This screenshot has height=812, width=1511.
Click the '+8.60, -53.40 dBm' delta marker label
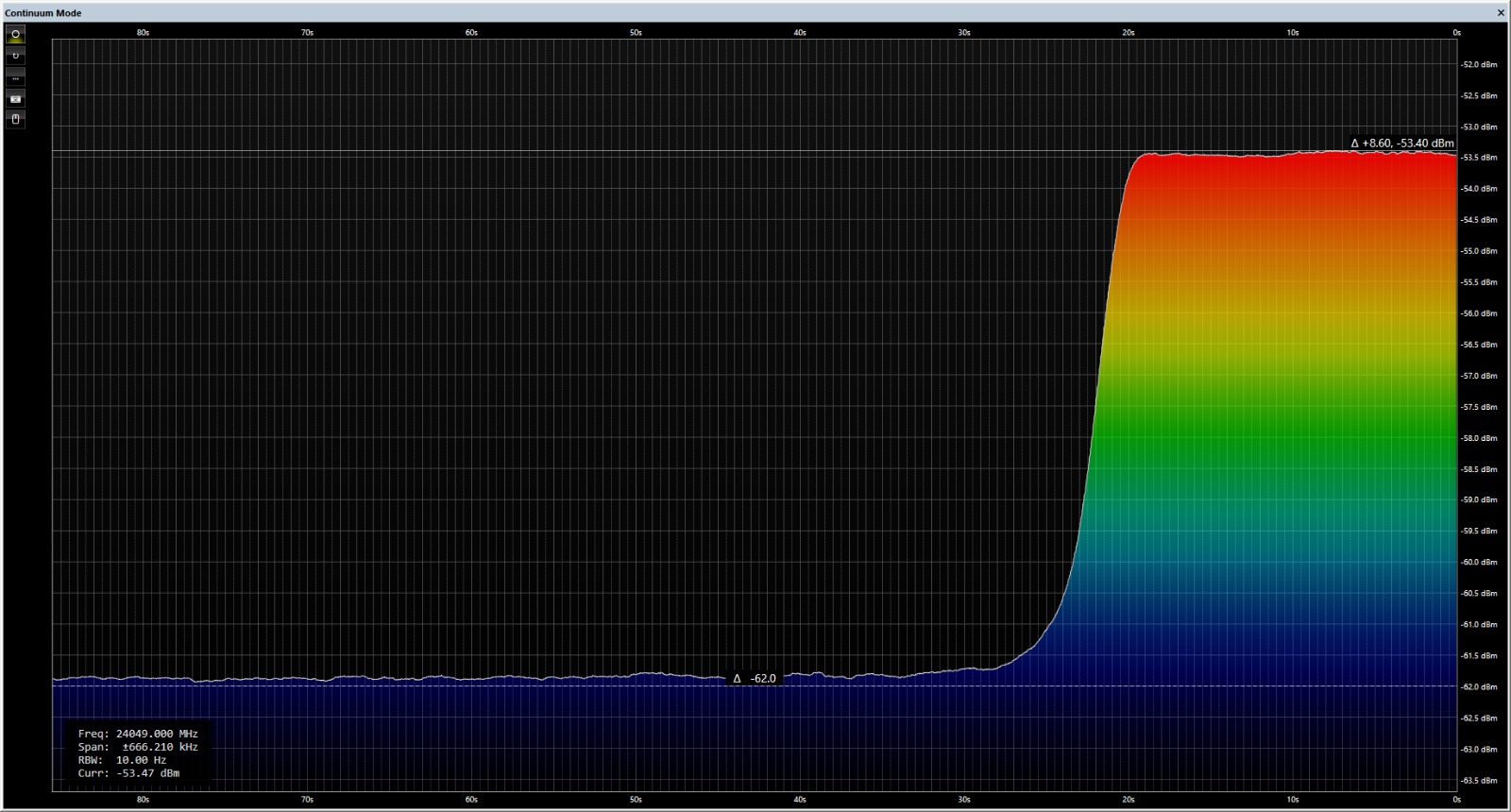click(x=1402, y=144)
